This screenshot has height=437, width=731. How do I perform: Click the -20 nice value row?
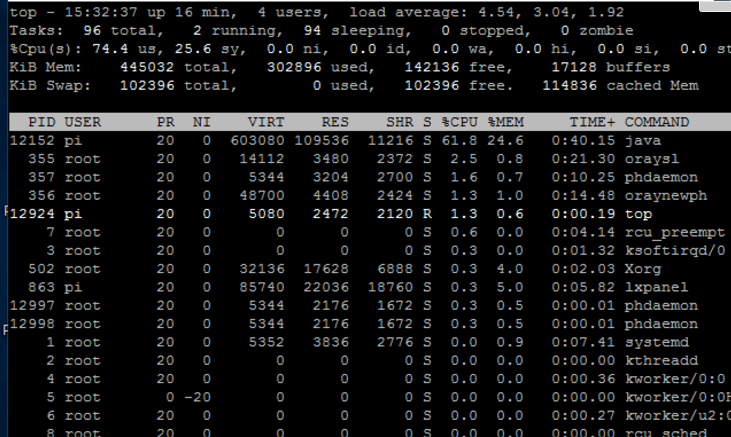pyautogui.click(x=197, y=397)
